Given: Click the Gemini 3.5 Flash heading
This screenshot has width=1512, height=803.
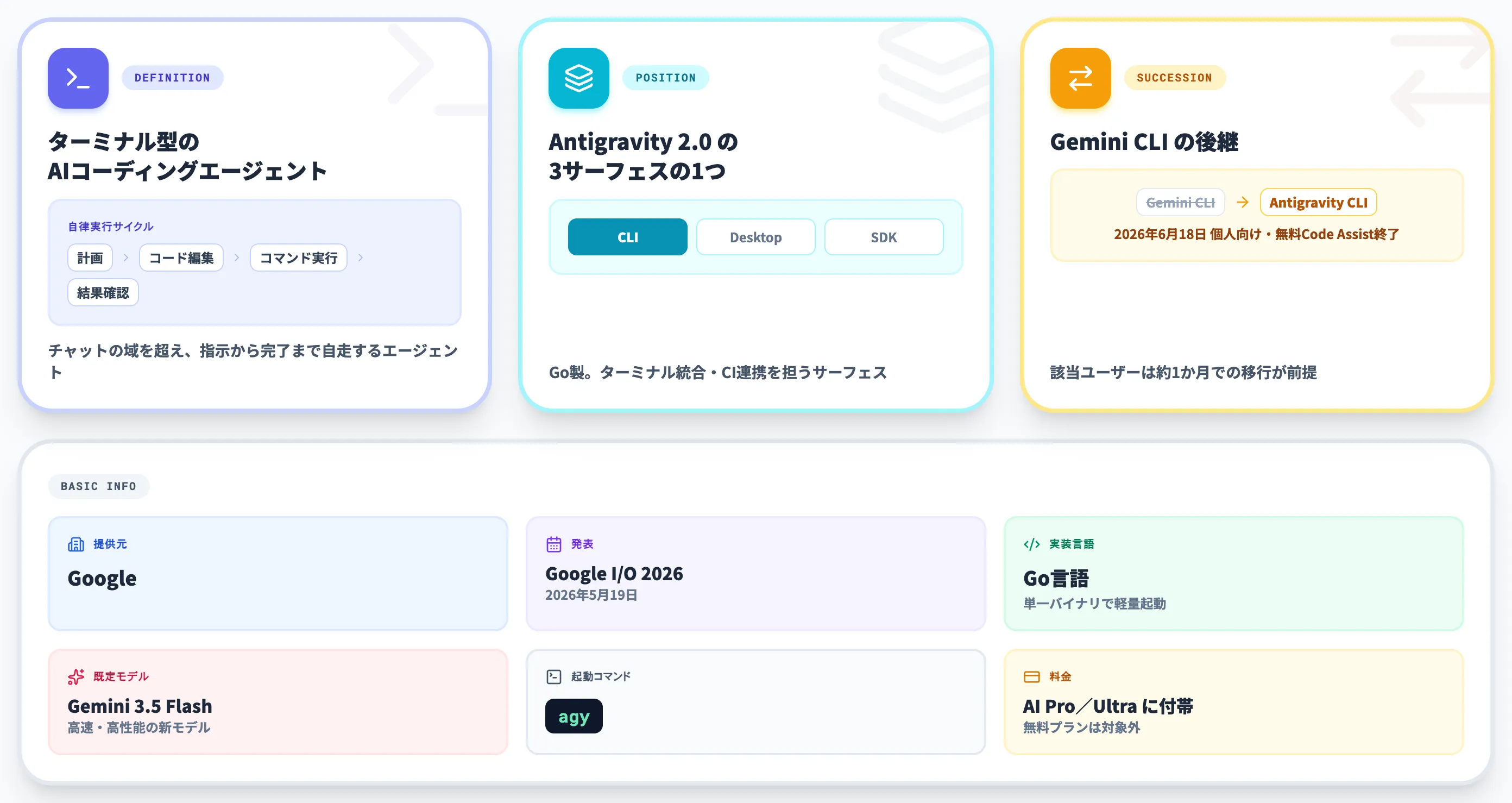Looking at the screenshot, I should pyautogui.click(x=140, y=706).
